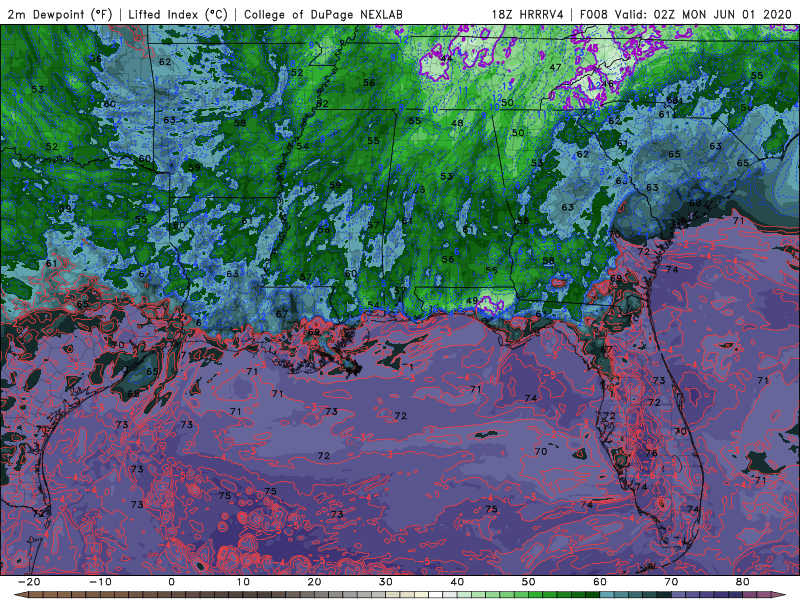Click the 44 dewpoint value on the map
This screenshot has width=800, height=600.
446,58
